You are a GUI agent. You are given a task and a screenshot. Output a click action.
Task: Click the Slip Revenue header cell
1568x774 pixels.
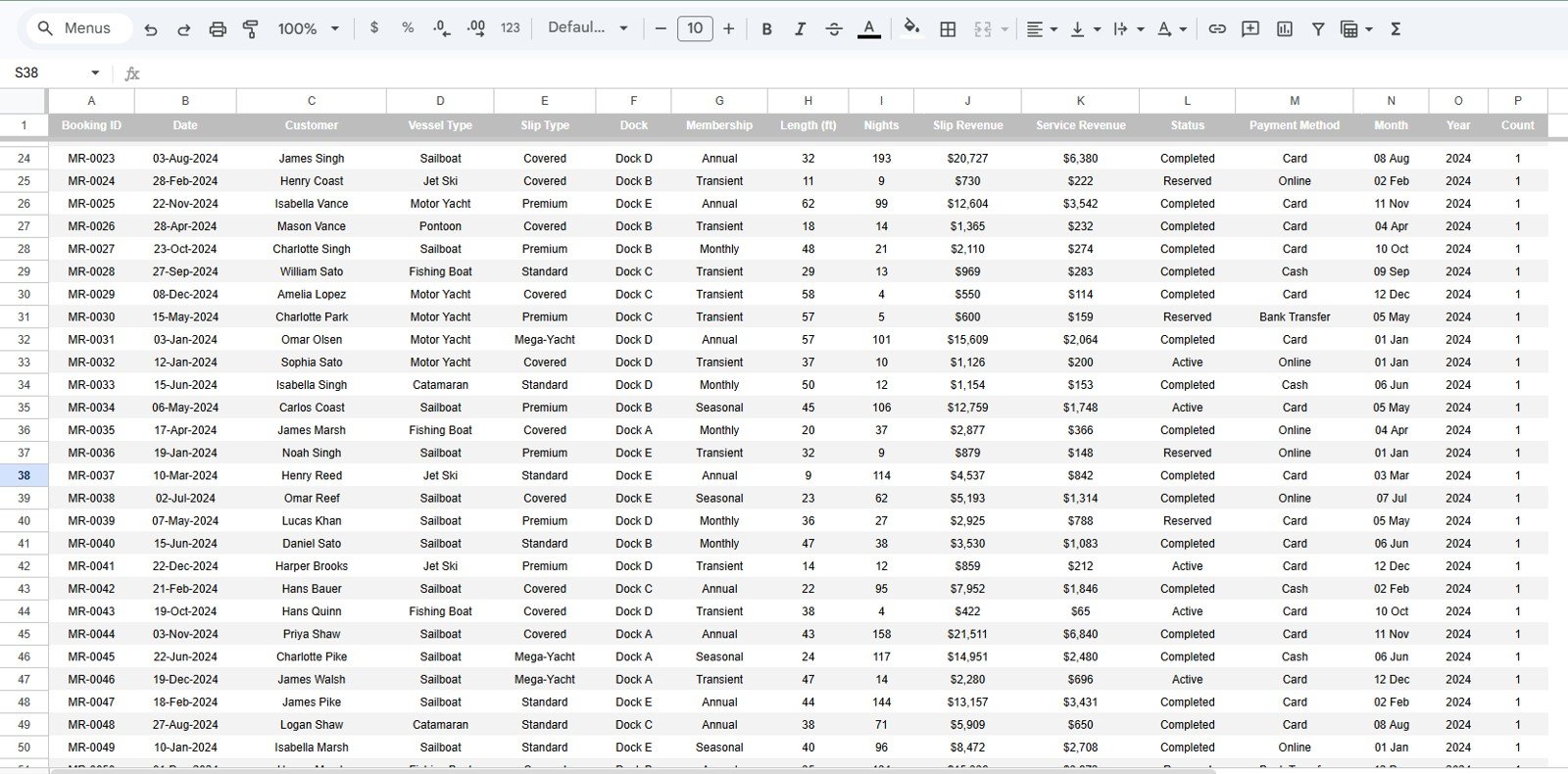click(x=967, y=125)
